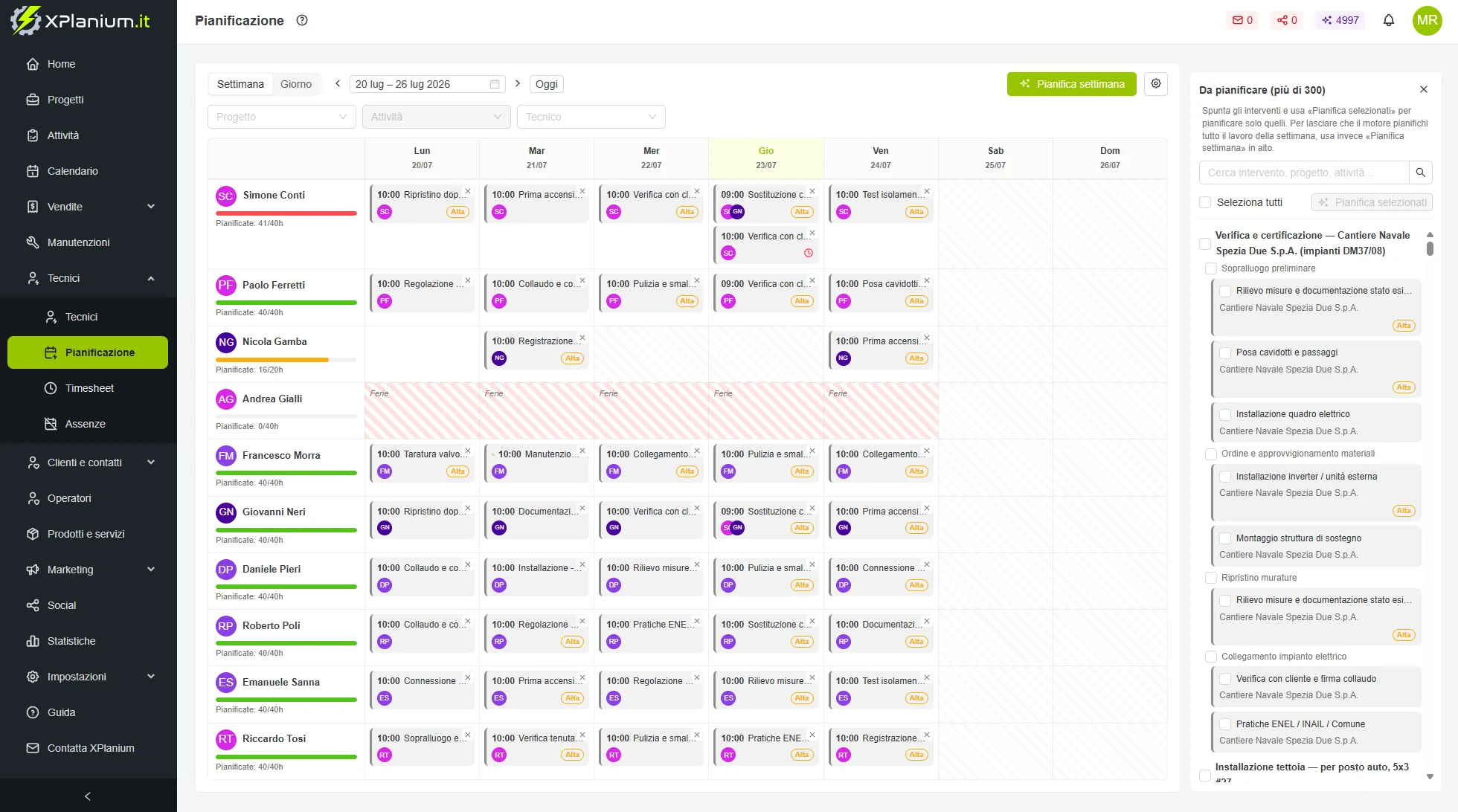The height and width of the screenshot is (812, 1458).
Task: Expand the Vendite sidebar menu
Action: pyautogui.click(x=89, y=207)
